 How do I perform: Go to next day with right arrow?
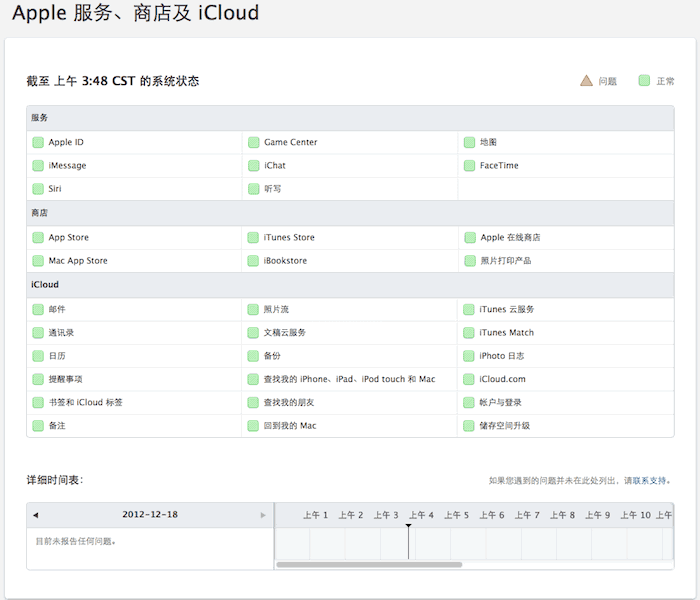click(263, 515)
